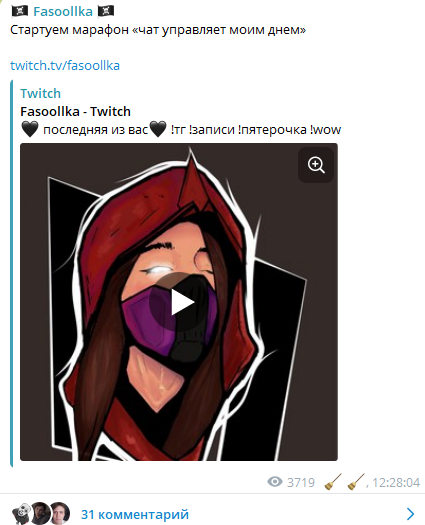Open the Fasoollka channel name
The width and height of the screenshot is (425, 525).
click(x=63, y=12)
